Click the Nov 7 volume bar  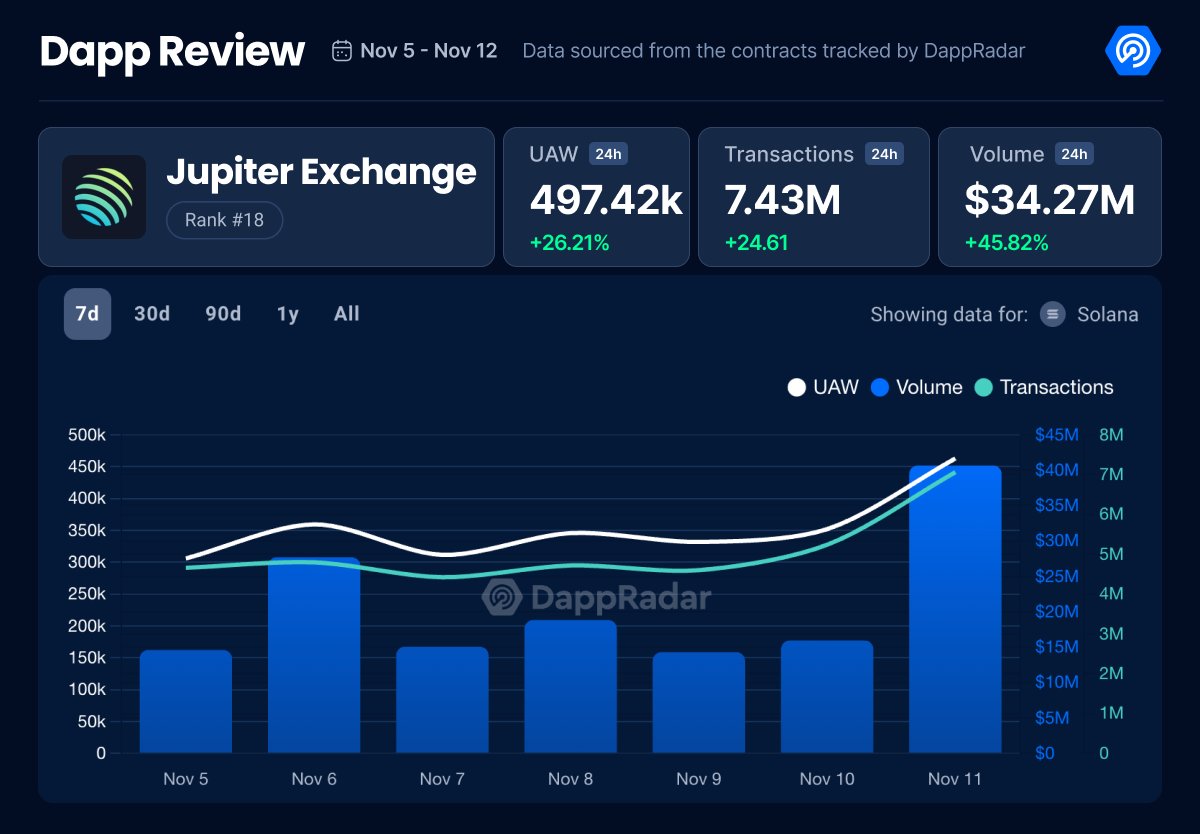[442, 700]
